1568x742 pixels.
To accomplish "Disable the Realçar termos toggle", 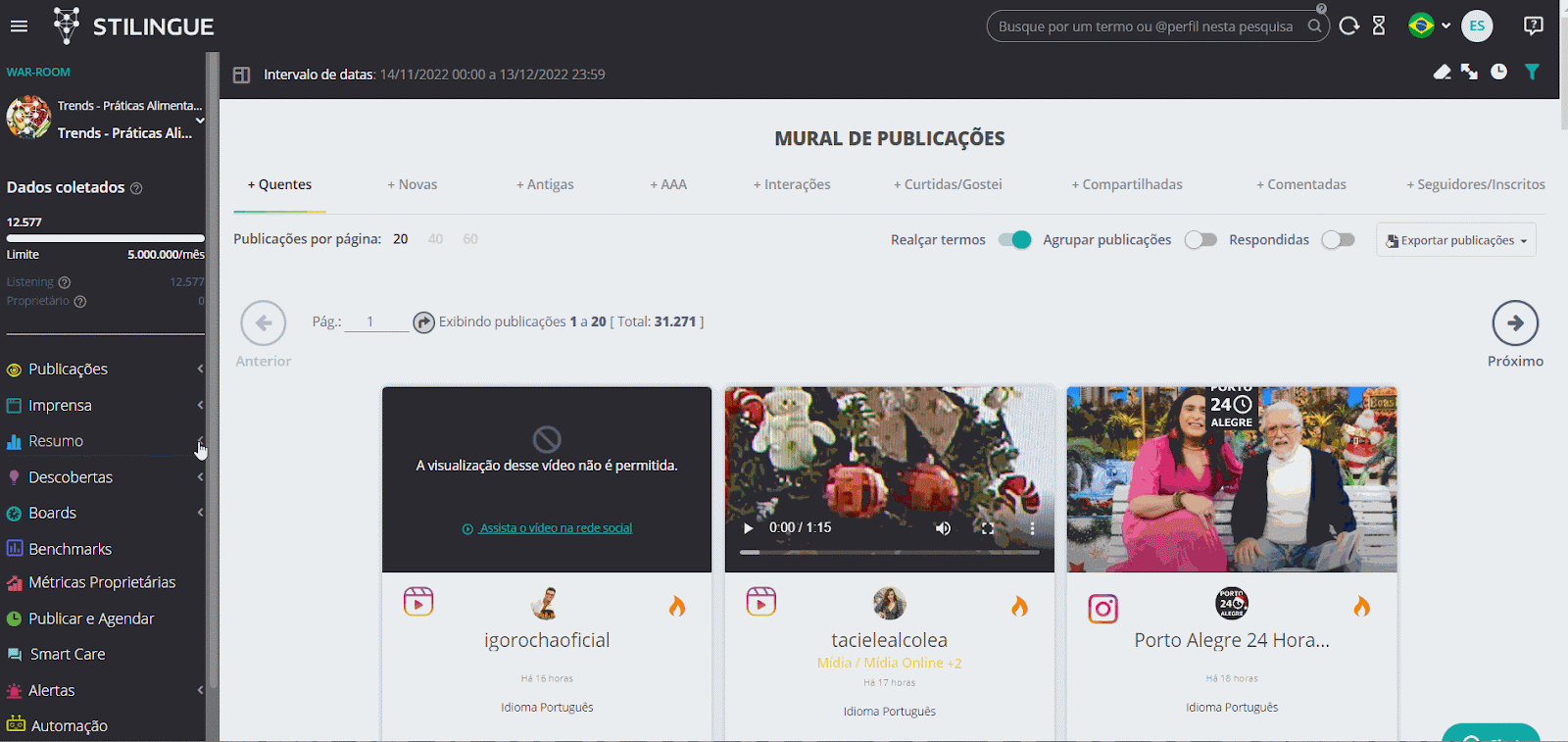I will coord(1014,240).
